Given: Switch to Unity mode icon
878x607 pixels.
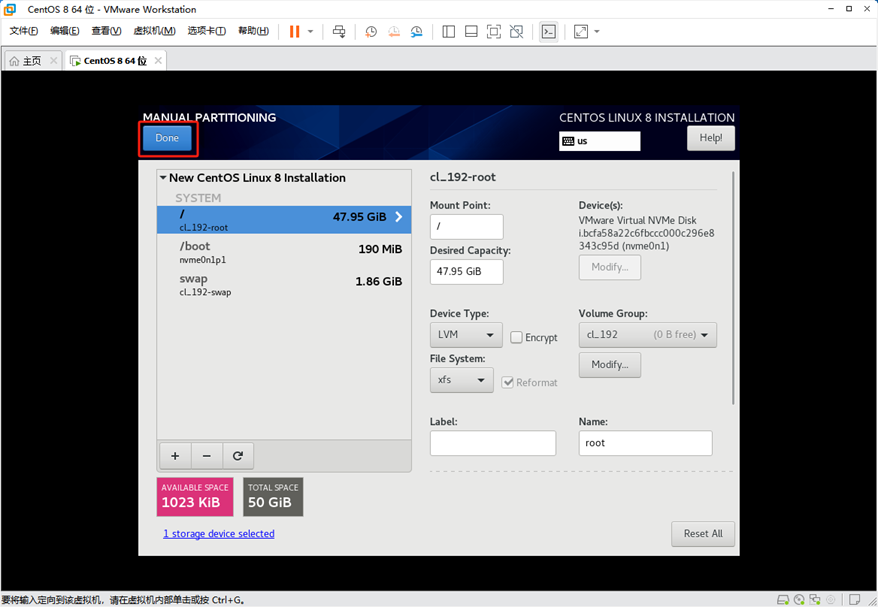Looking at the screenshot, I should pos(516,31).
